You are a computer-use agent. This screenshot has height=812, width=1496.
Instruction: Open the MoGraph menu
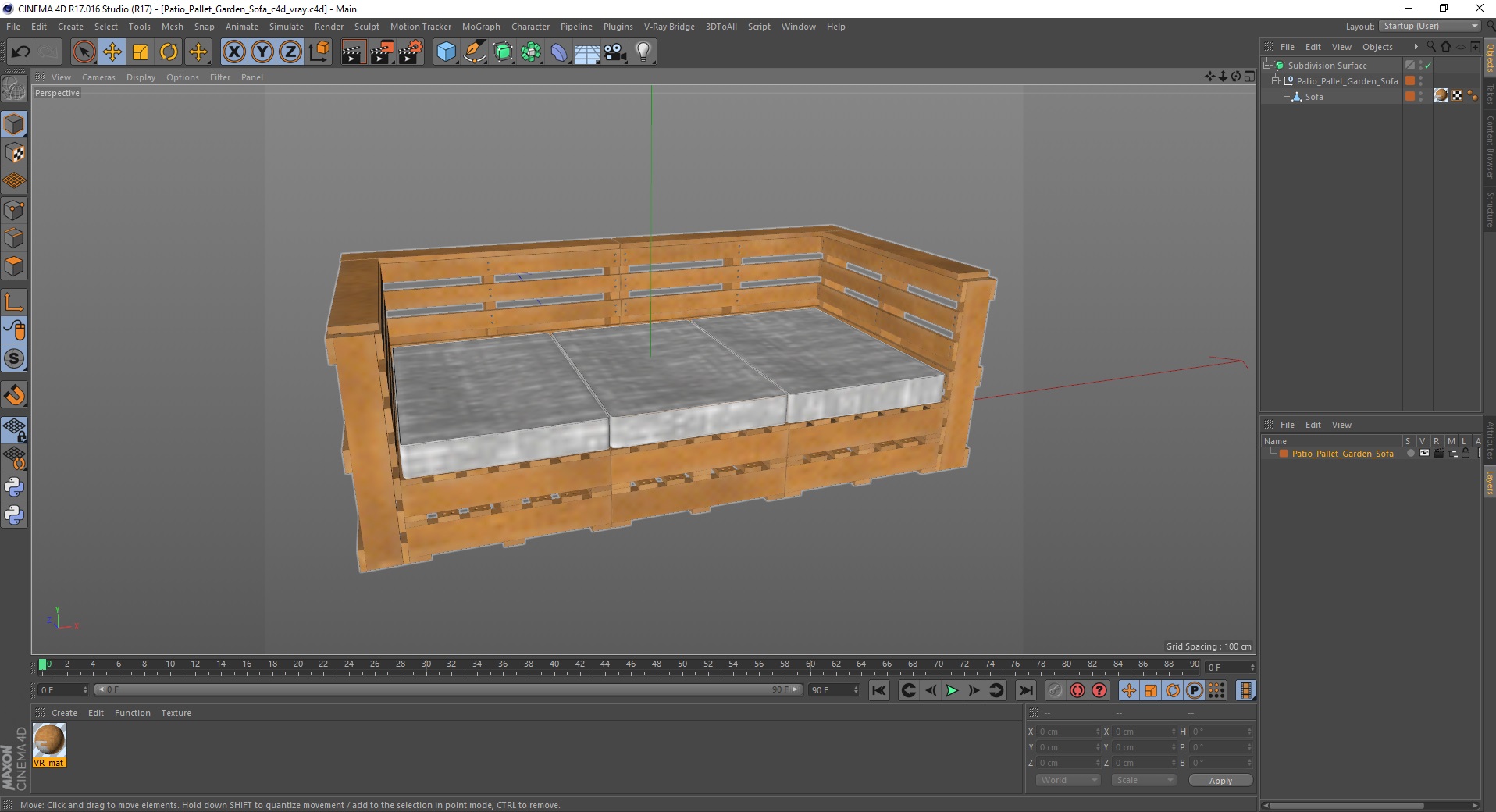[481, 27]
